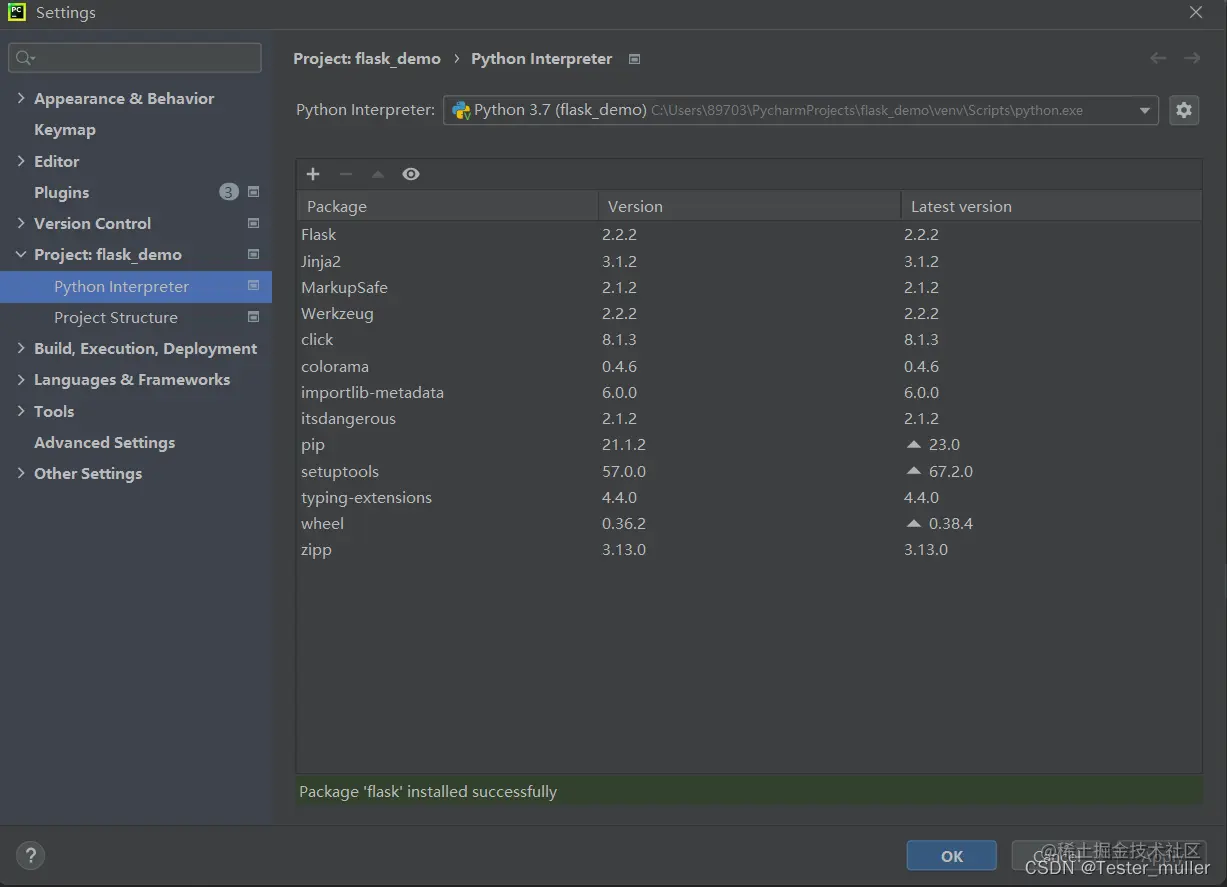Viewport: 1227px width, 887px height.
Task: Select the click package row
Action: [749, 340]
